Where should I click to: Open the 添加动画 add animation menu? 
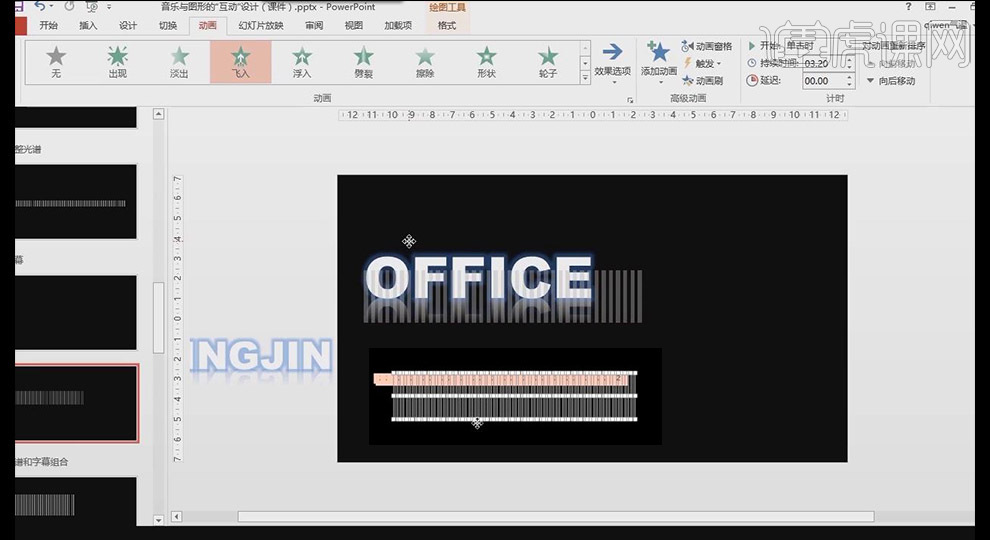pyautogui.click(x=659, y=62)
